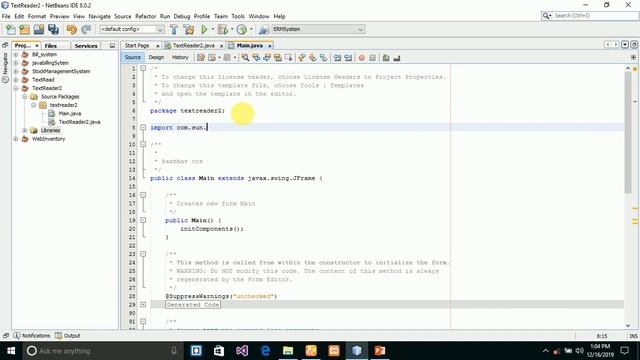Click the editor scrollbar down arrow
Screen dimensions: 640x360
click(x=628, y=325)
